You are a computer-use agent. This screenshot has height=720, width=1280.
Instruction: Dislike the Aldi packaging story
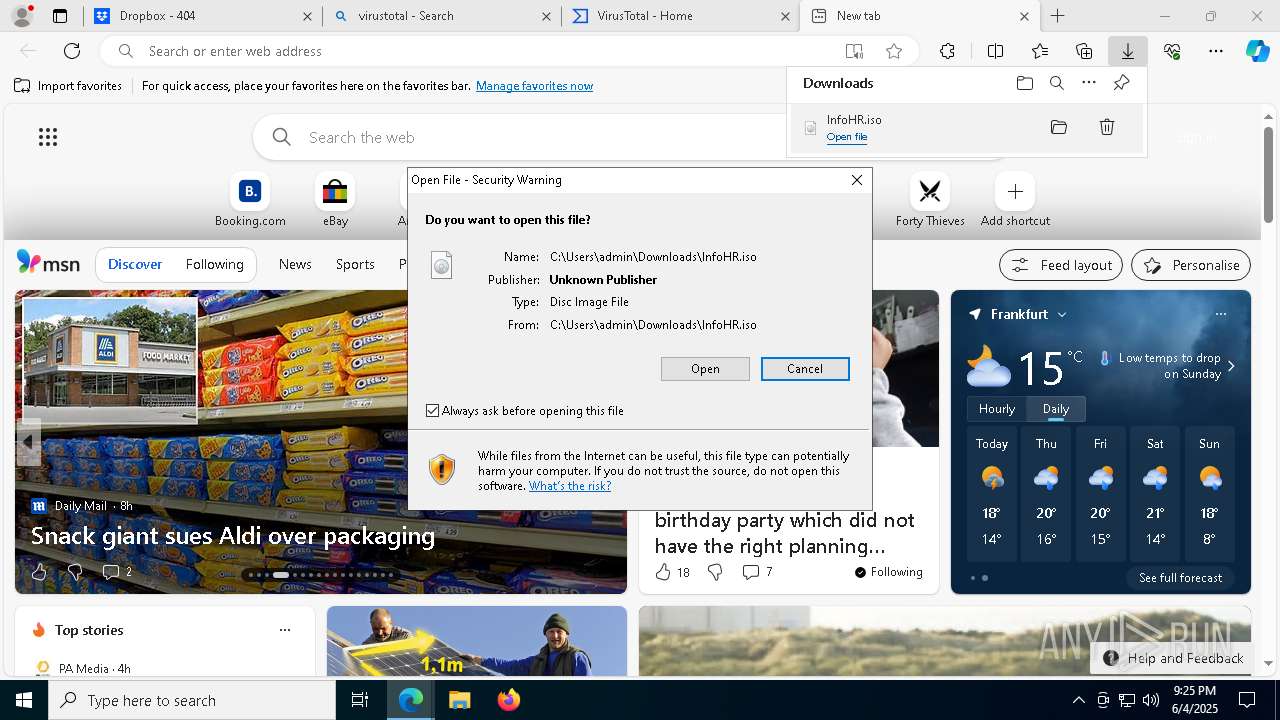pos(74,572)
